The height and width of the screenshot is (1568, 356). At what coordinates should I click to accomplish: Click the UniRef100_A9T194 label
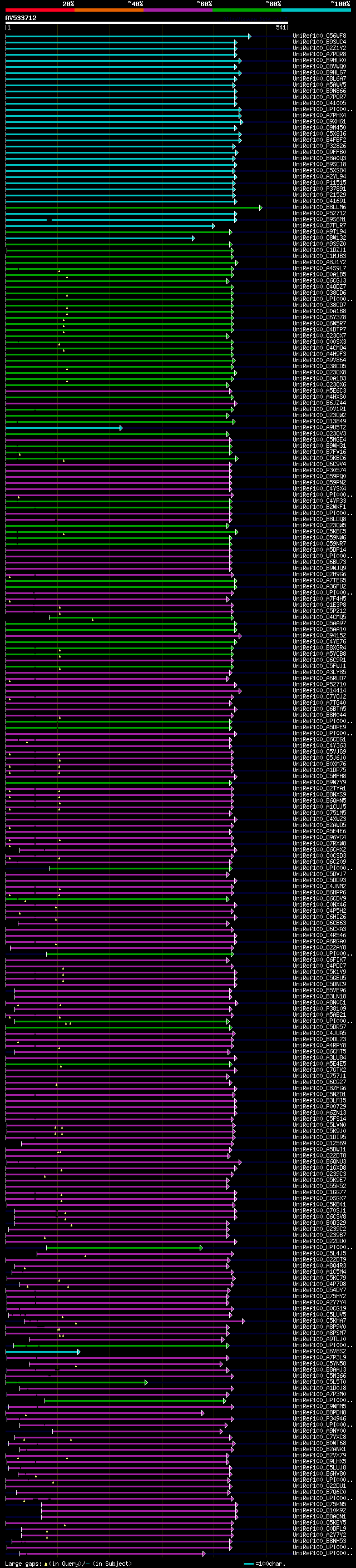pos(319,232)
